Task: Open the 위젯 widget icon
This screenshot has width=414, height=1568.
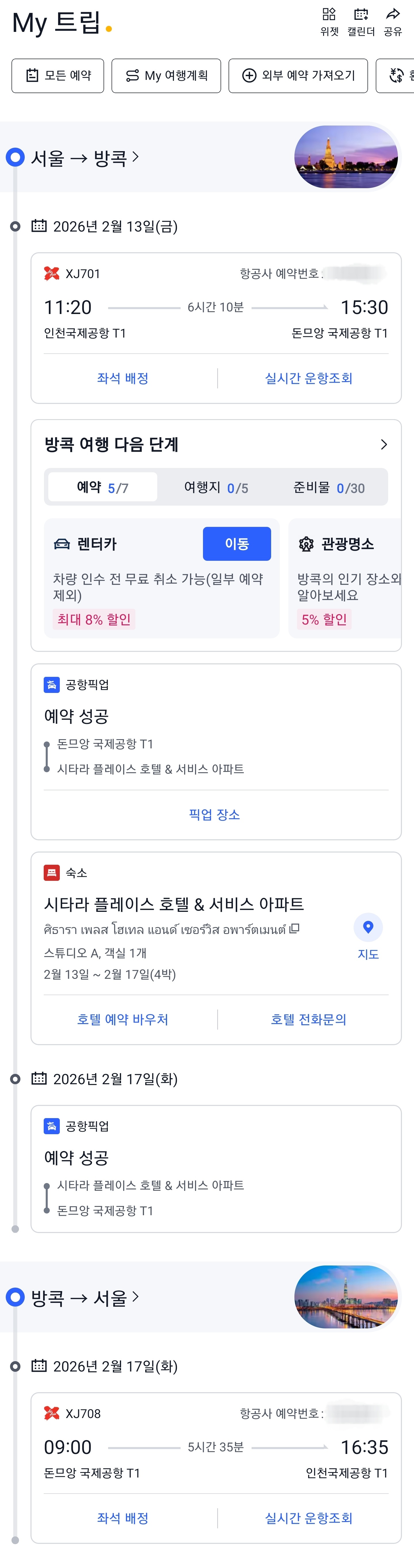Action: pos(329,15)
